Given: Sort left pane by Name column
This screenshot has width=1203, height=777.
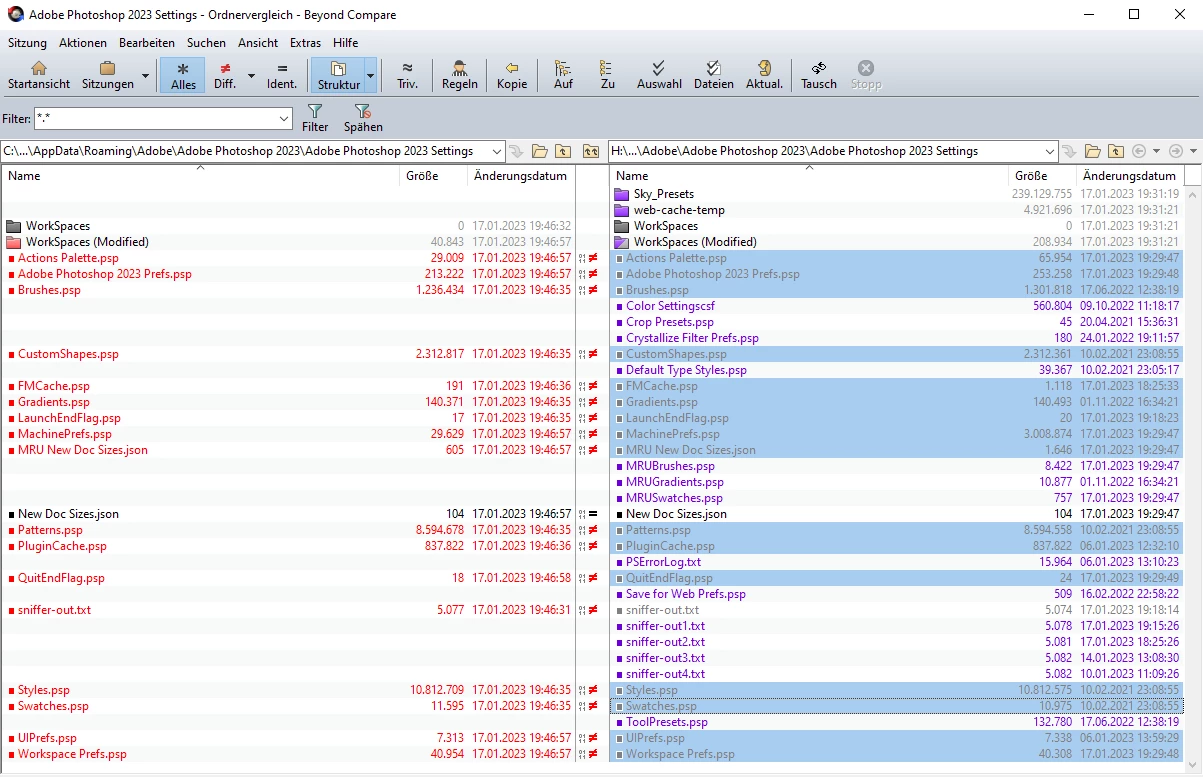Looking at the screenshot, I should (x=200, y=176).
